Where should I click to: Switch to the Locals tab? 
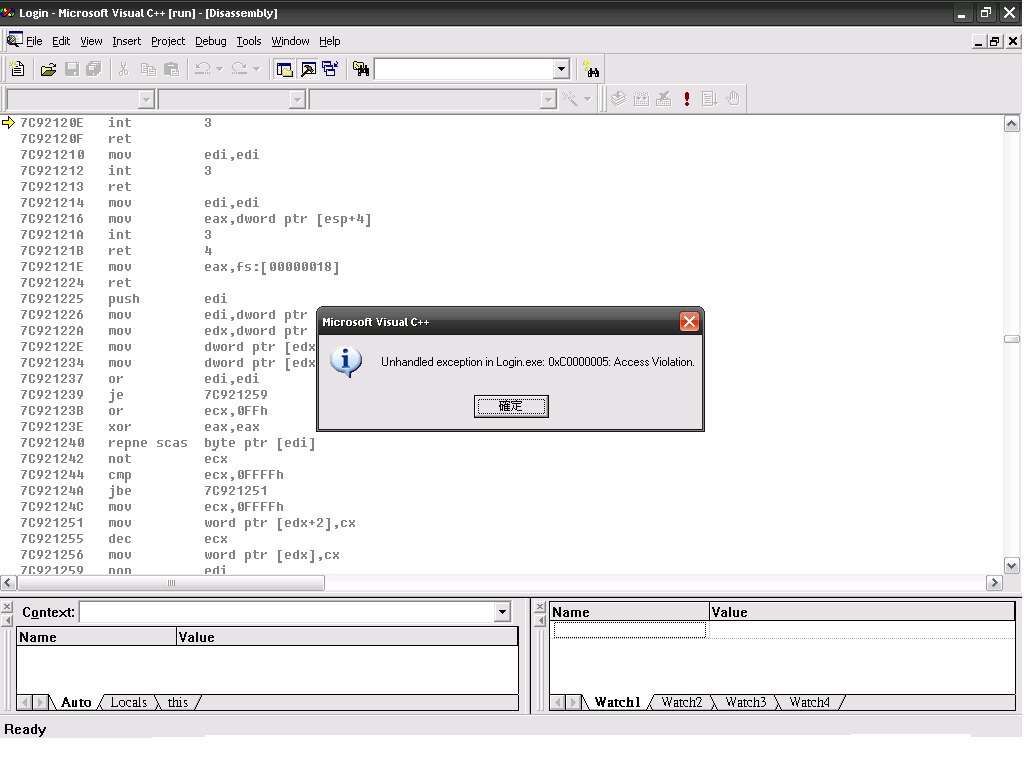(x=128, y=703)
